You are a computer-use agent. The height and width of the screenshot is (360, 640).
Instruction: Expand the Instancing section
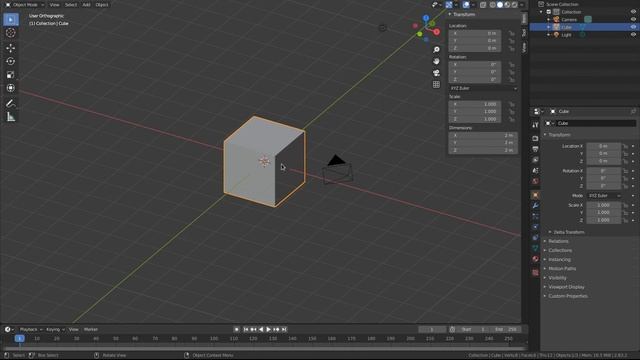(x=559, y=260)
